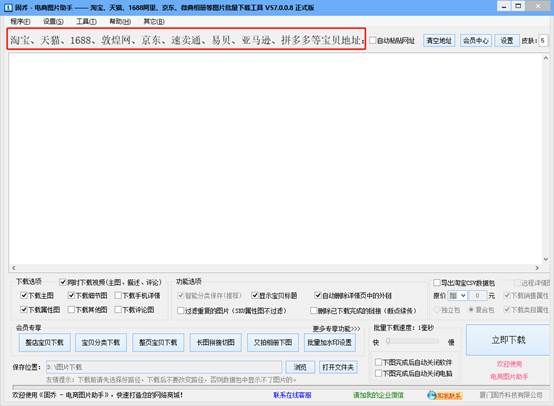Select the 复合包 radio button

[471, 310]
